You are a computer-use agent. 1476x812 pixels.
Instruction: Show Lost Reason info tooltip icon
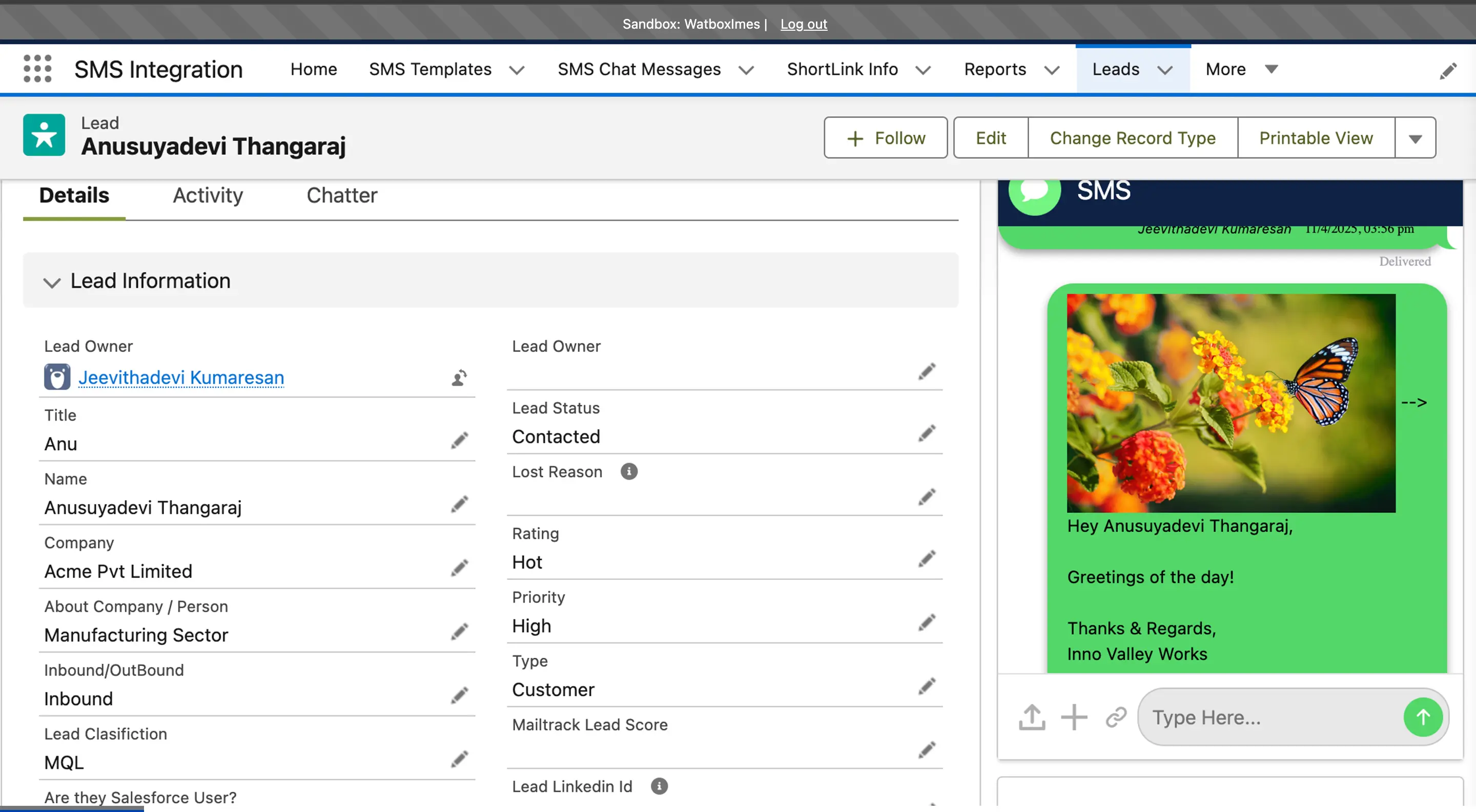(628, 472)
